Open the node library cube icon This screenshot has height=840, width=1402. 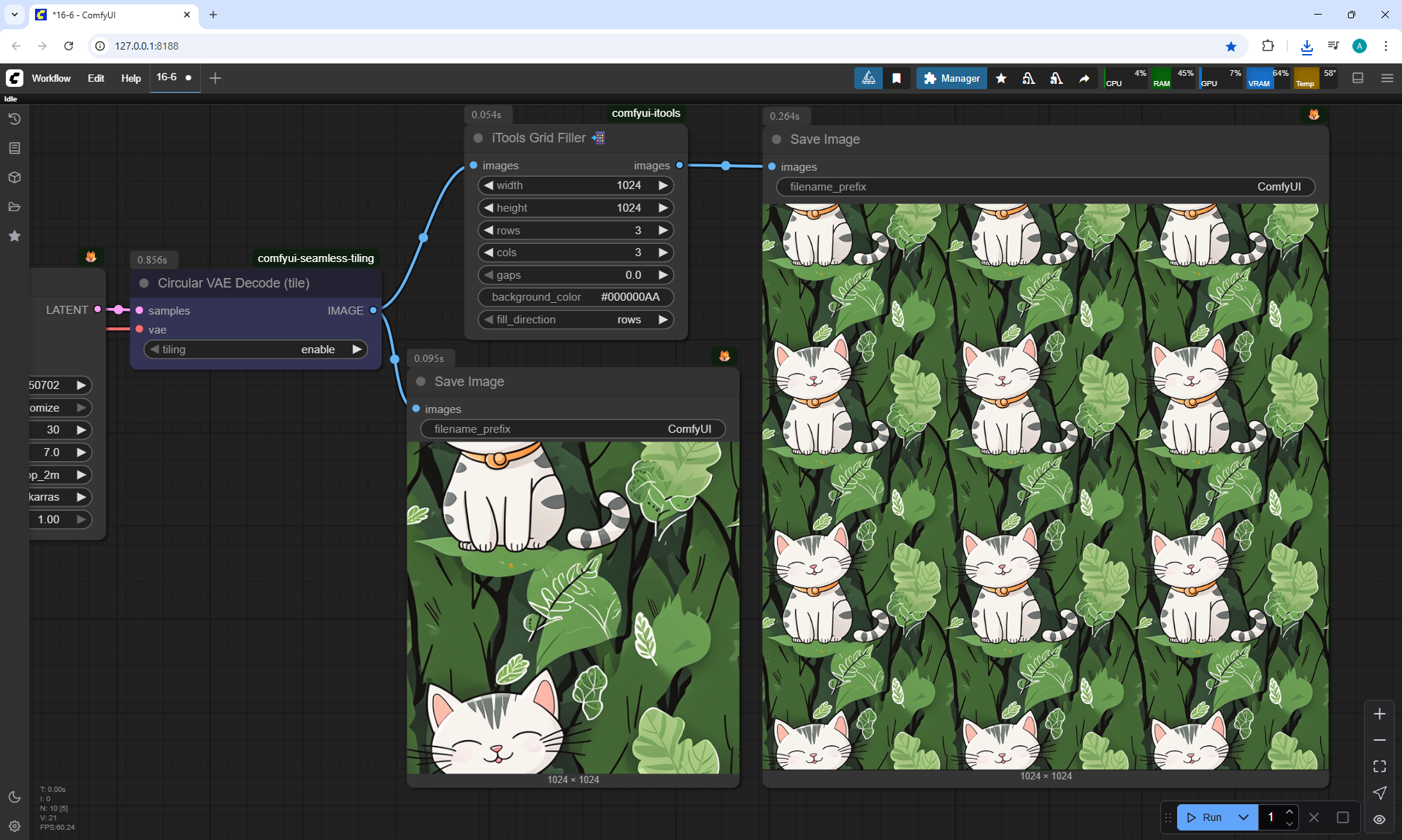click(15, 177)
